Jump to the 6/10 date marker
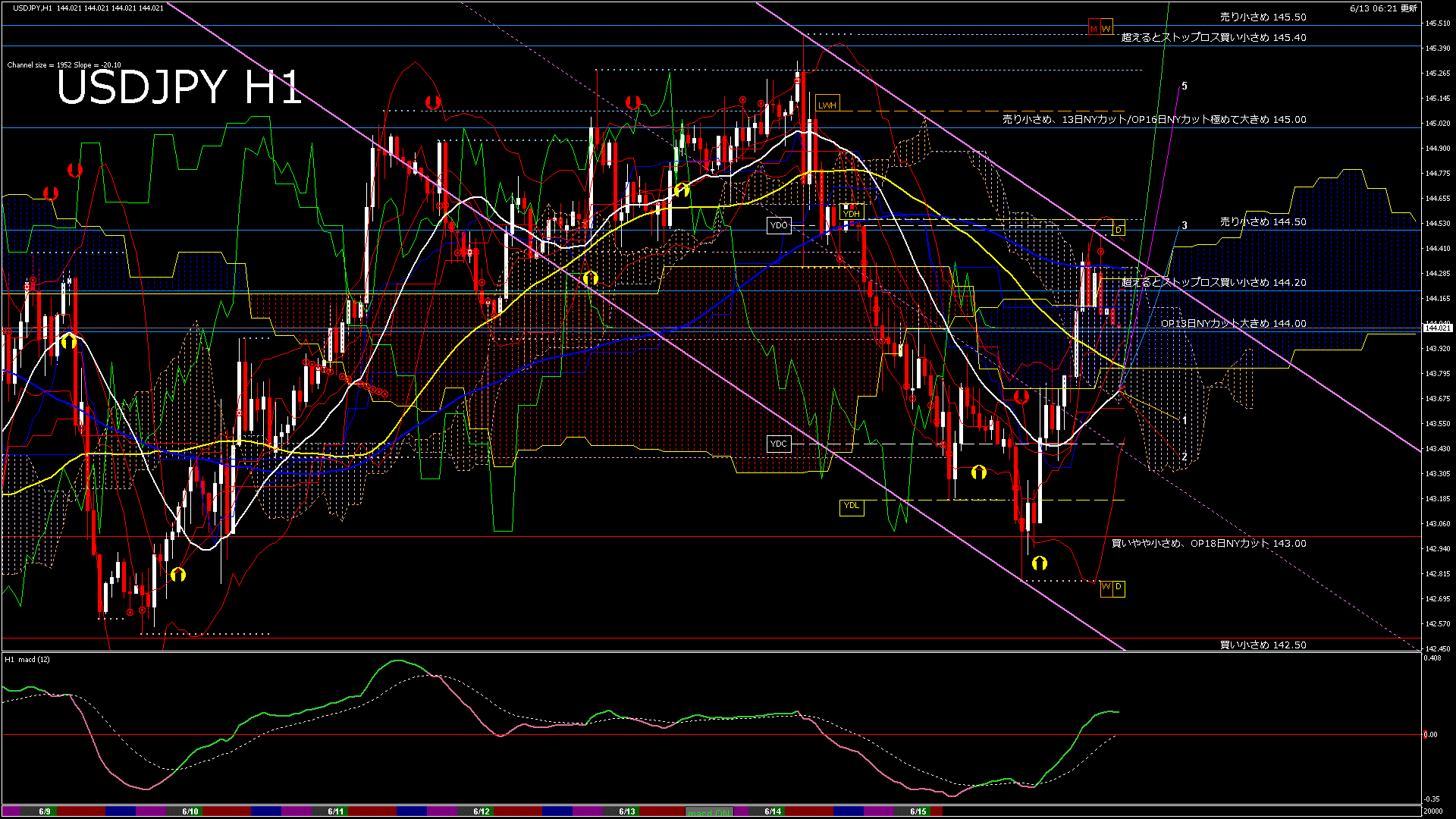Image resolution: width=1456 pixels, height=819 pixels. coord(190,811)
